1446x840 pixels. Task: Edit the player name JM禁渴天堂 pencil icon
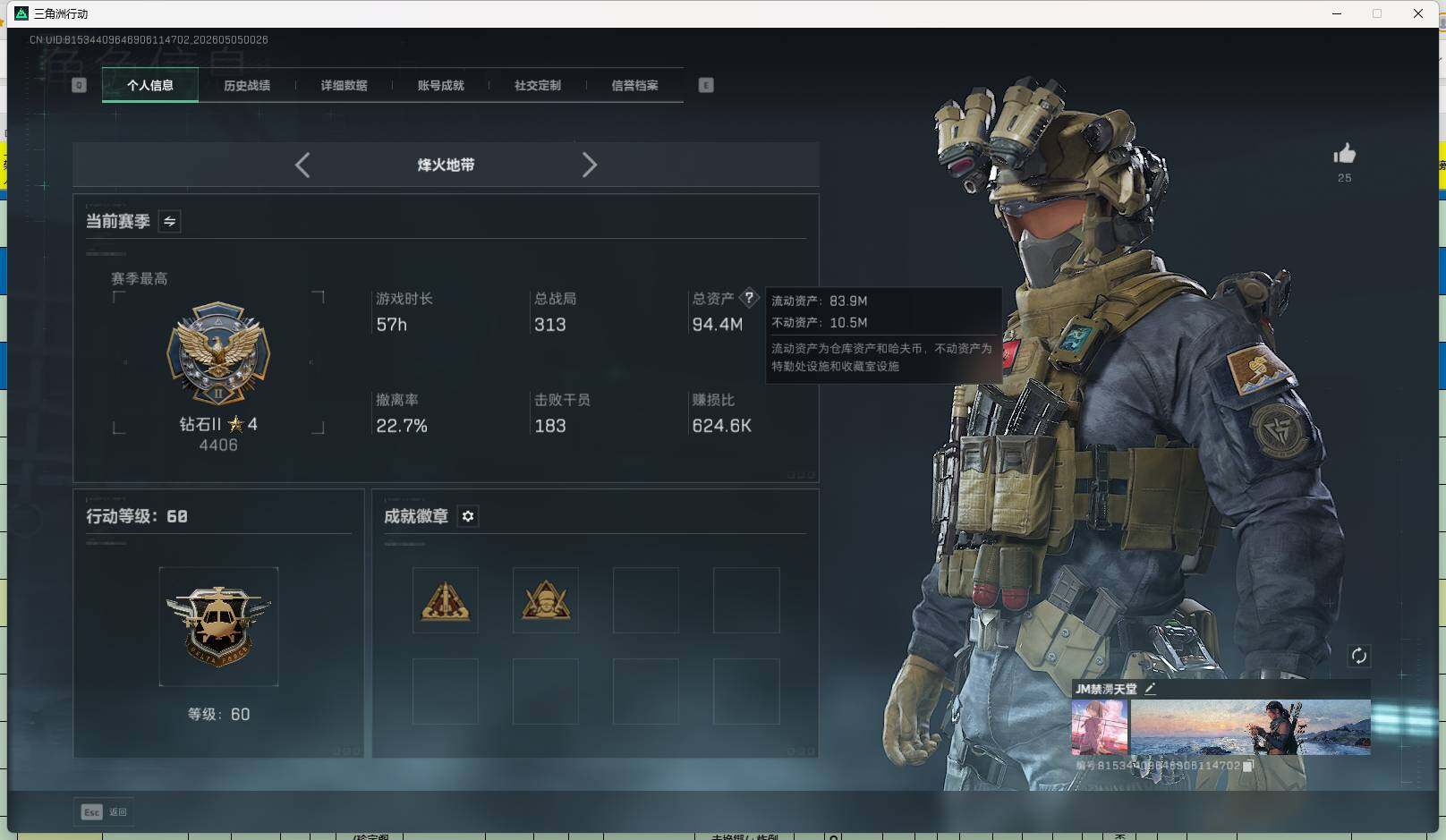pos(1150,689)
